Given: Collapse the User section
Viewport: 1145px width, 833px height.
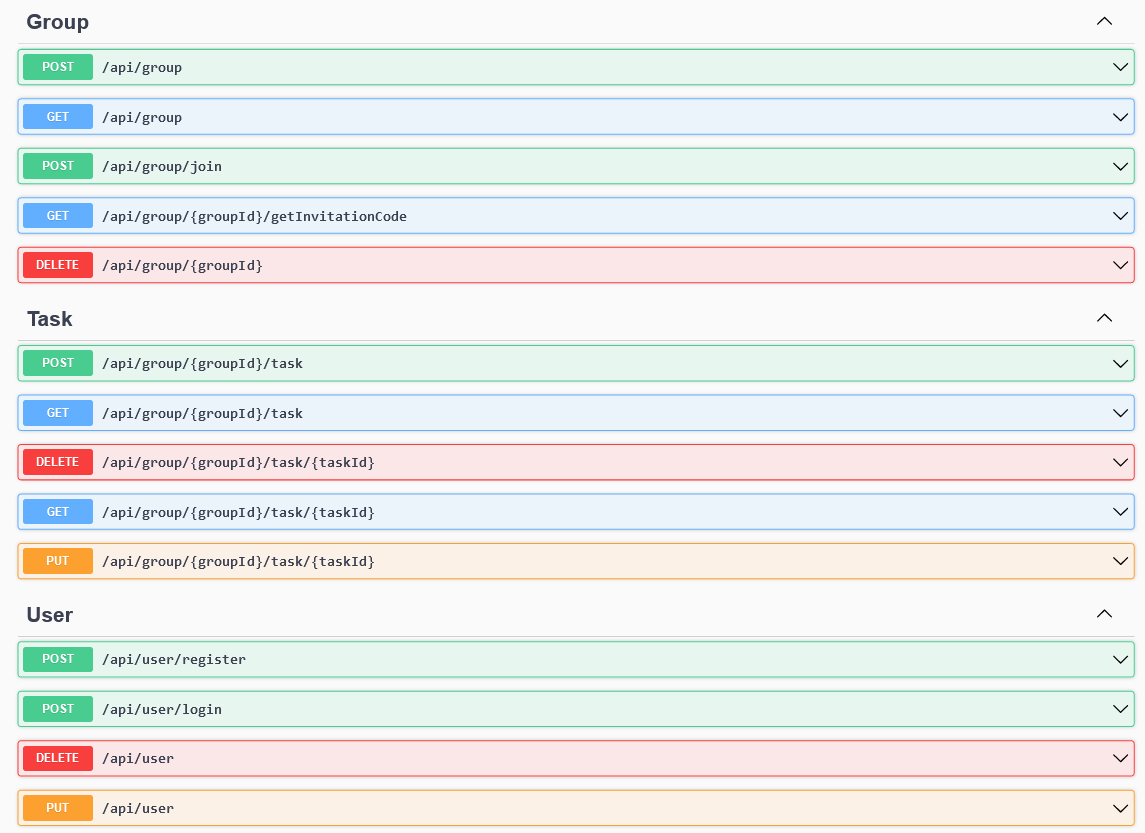Looking at the screenshot, I should coord(1104,613).
